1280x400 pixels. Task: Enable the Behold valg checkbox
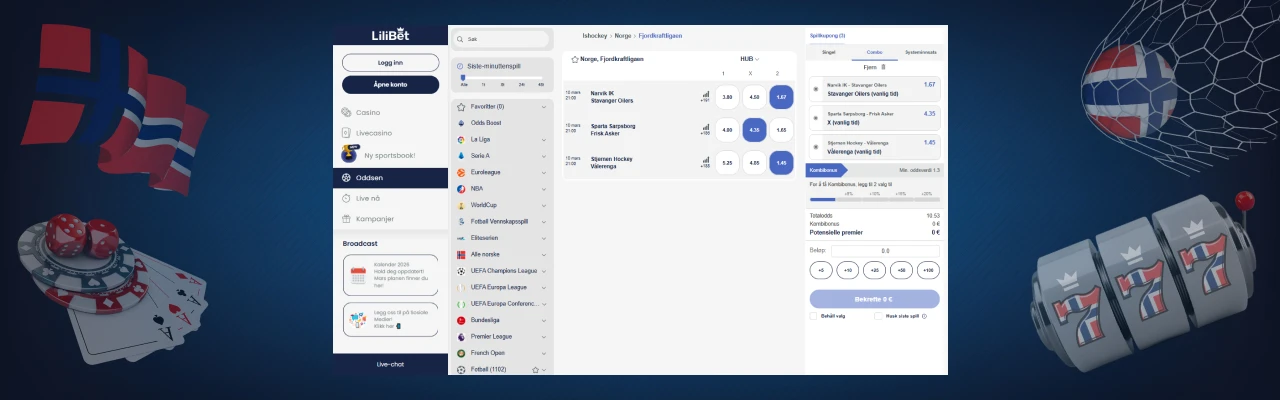click(x=813, y=316)
